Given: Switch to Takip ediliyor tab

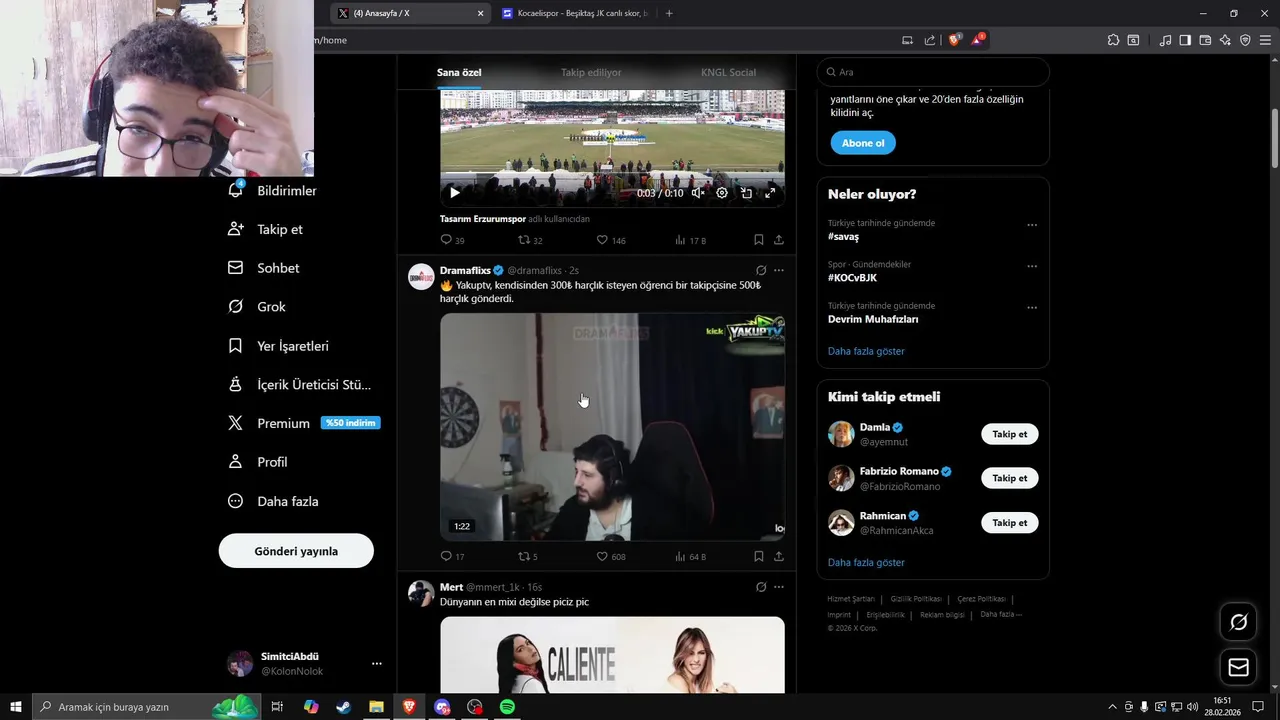Looking at the screenshot, I should 591,72.
